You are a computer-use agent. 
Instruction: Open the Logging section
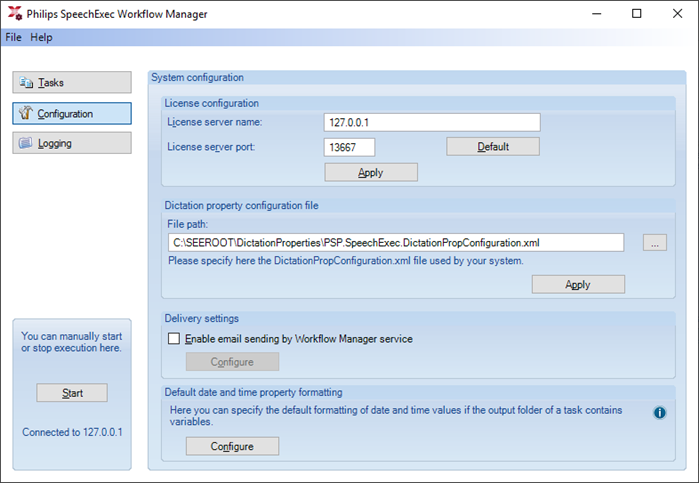(x=72, y=143)
